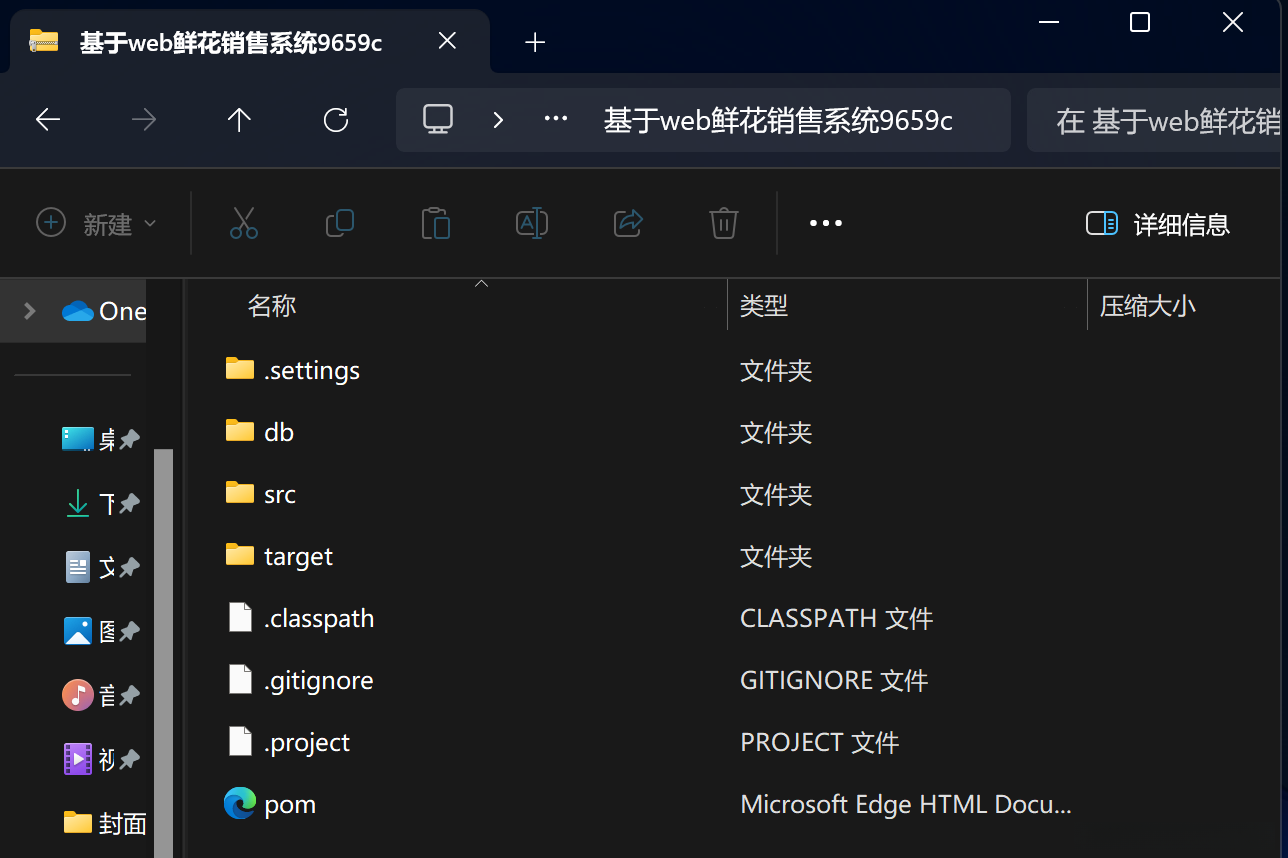1288x858 pixels.
Task: Show hidden breadcrumb path locations
Action: (555, 120)
